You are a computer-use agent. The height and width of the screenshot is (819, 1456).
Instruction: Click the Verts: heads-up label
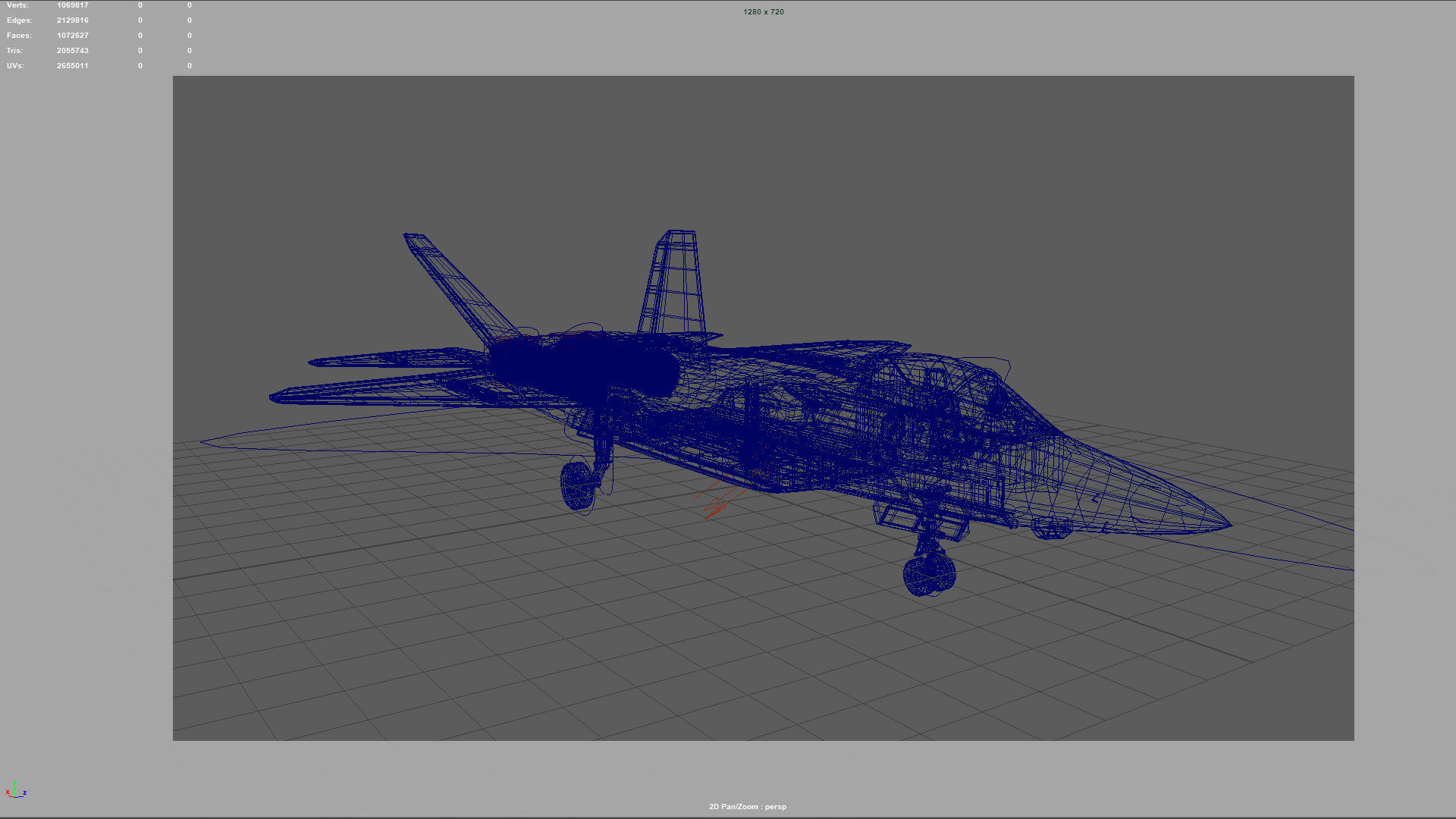tap(17, 5)
